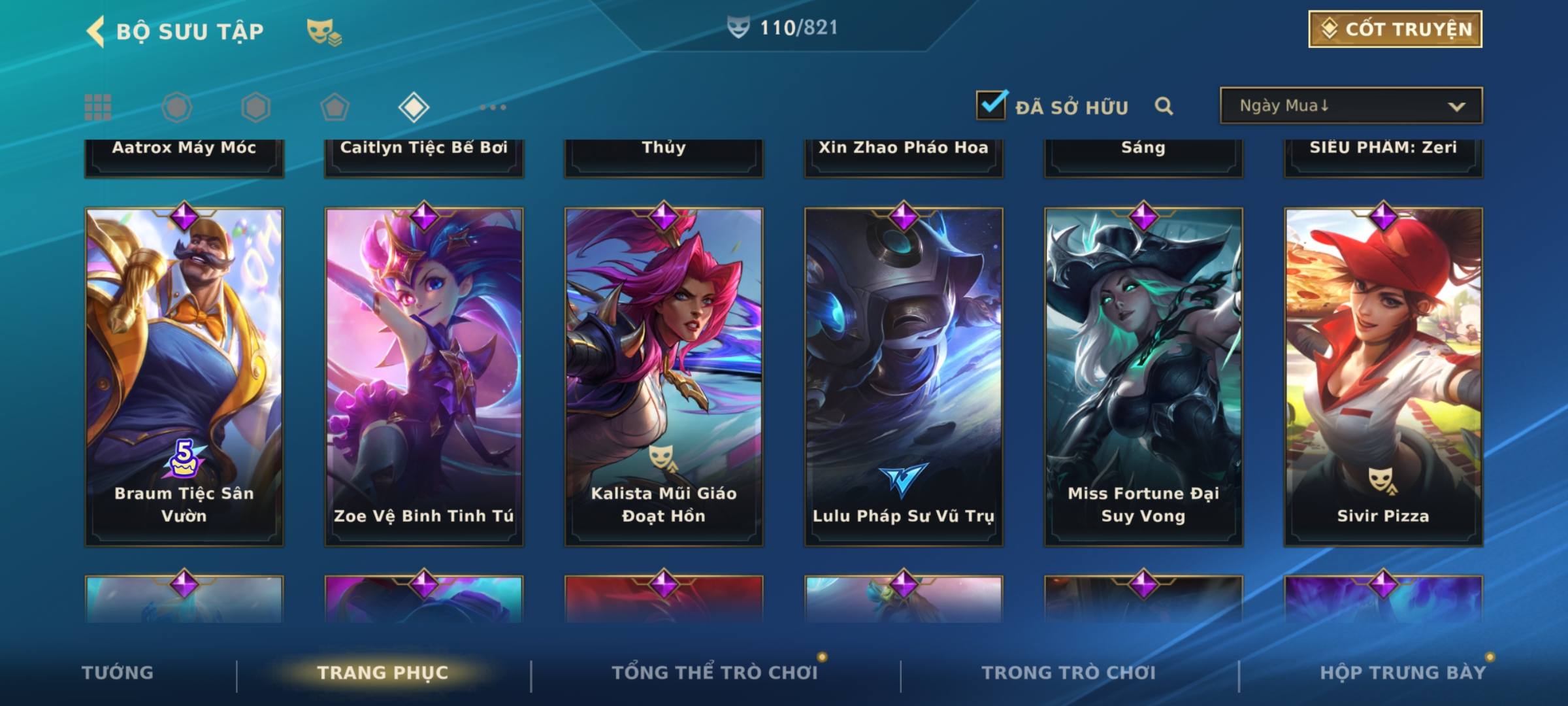Open the Ngày Mua sort dropdown
The image size is (1568, 706).
[x=1351, y=105]
